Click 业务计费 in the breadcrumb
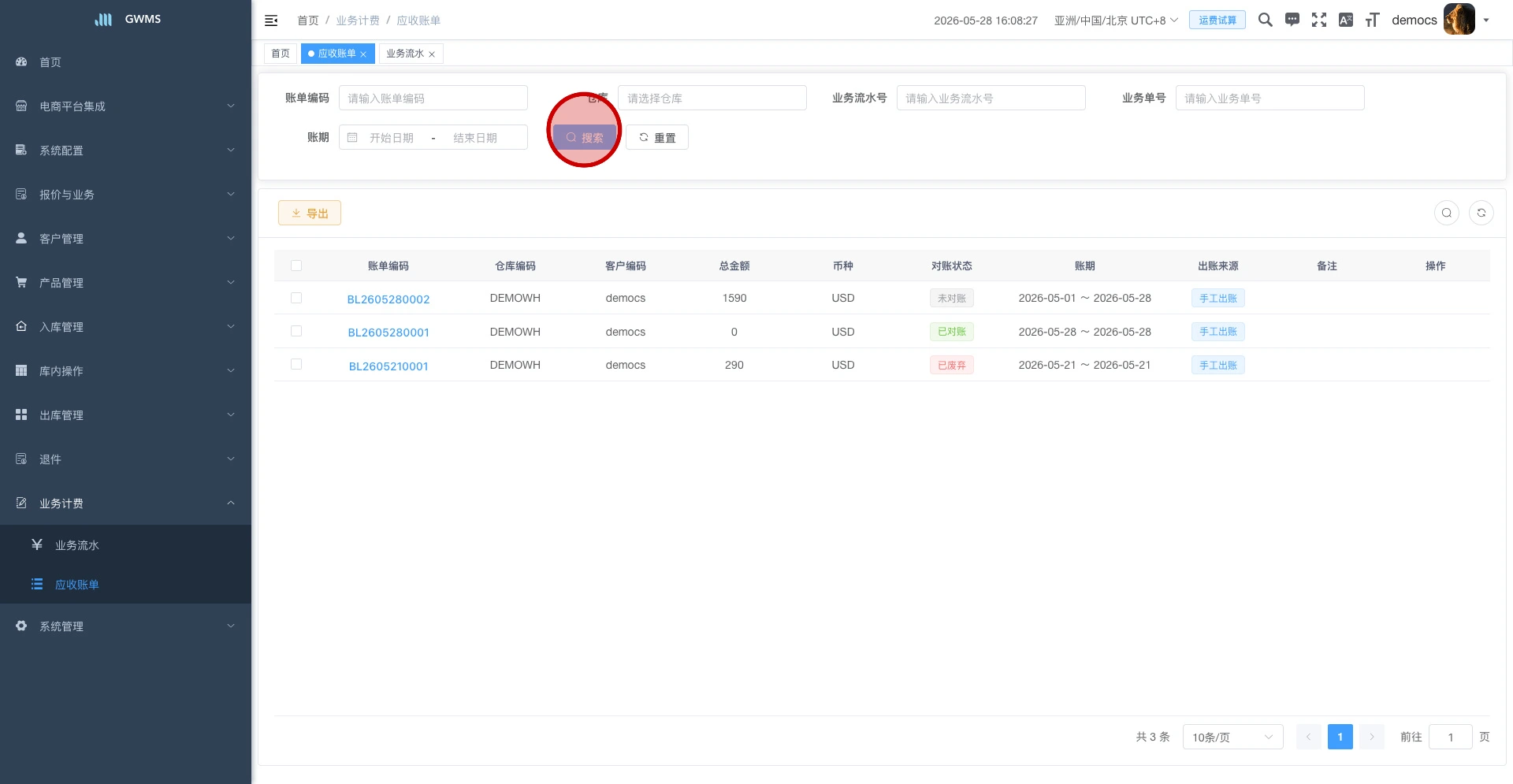Screen dimensions: 1513x784 coord(358,20)
